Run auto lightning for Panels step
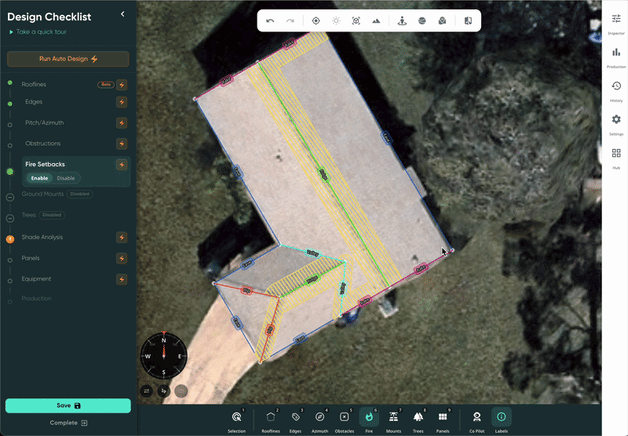This screenshot has height=436, width=628. (122, 258)
